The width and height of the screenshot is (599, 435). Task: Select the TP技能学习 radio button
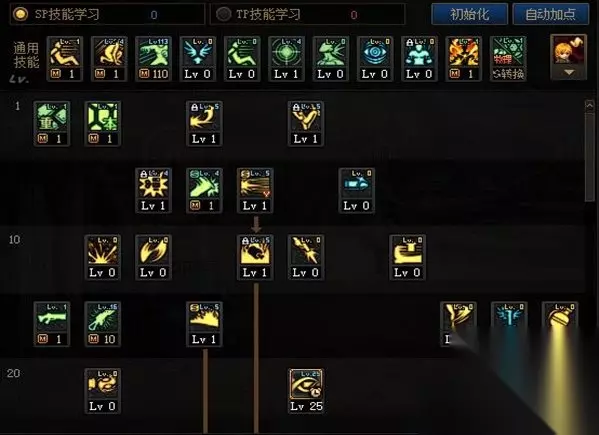point(223,14)
